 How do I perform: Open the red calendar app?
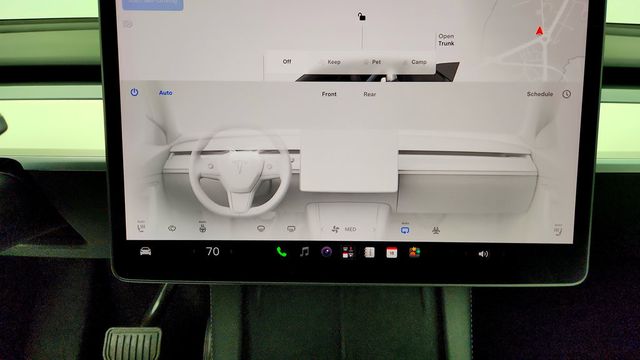(391, 253)
